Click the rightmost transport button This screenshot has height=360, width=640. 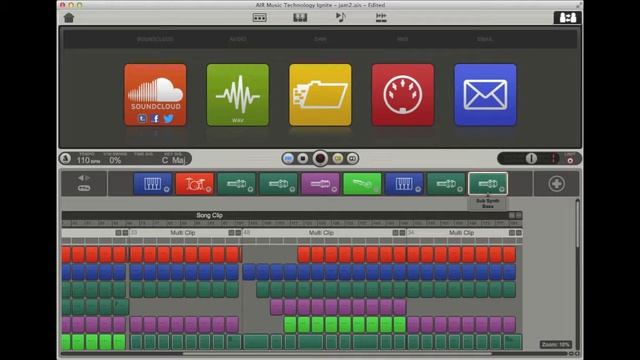352,158
